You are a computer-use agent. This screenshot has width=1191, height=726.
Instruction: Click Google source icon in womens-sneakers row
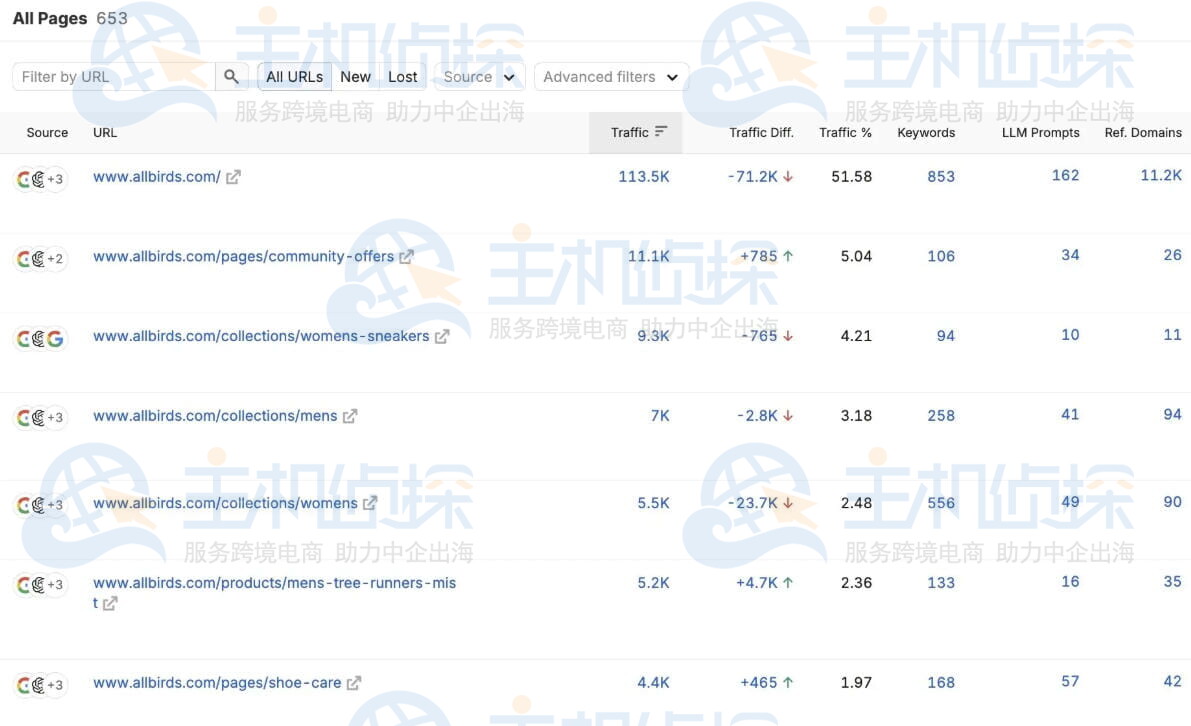coord(55,339)
